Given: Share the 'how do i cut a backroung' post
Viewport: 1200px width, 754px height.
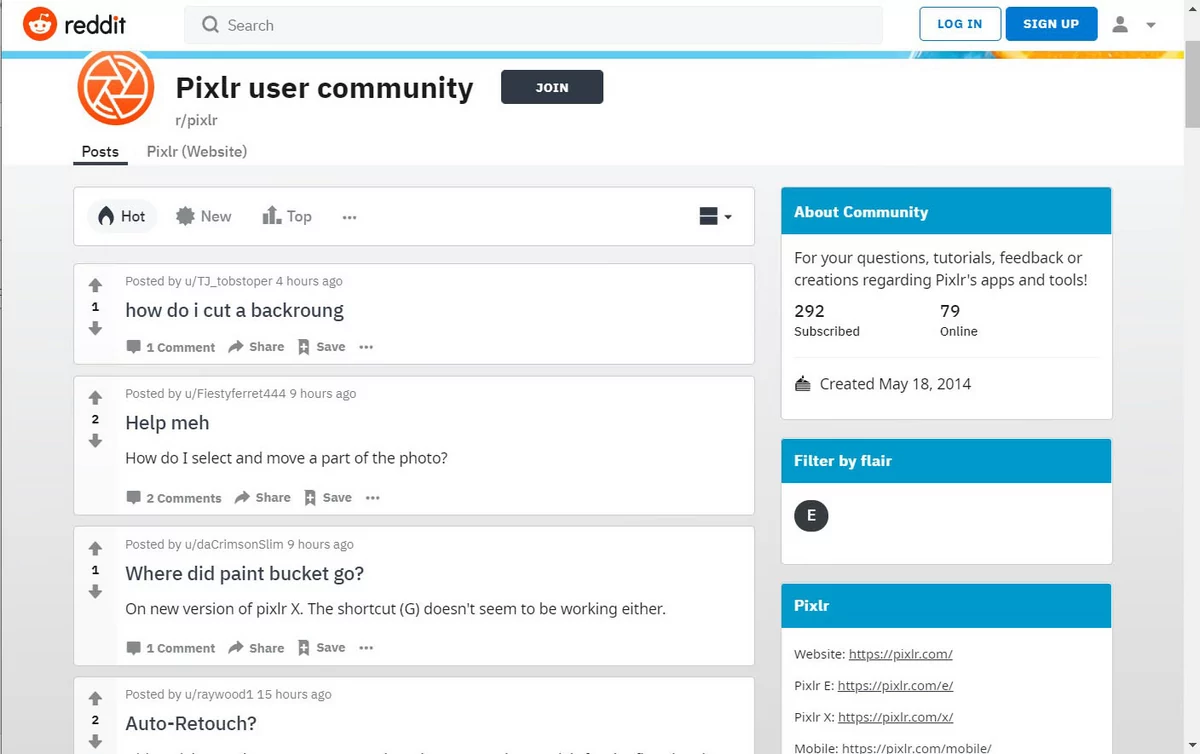Looking at the screenshot, I should click(x=256, y=347).
